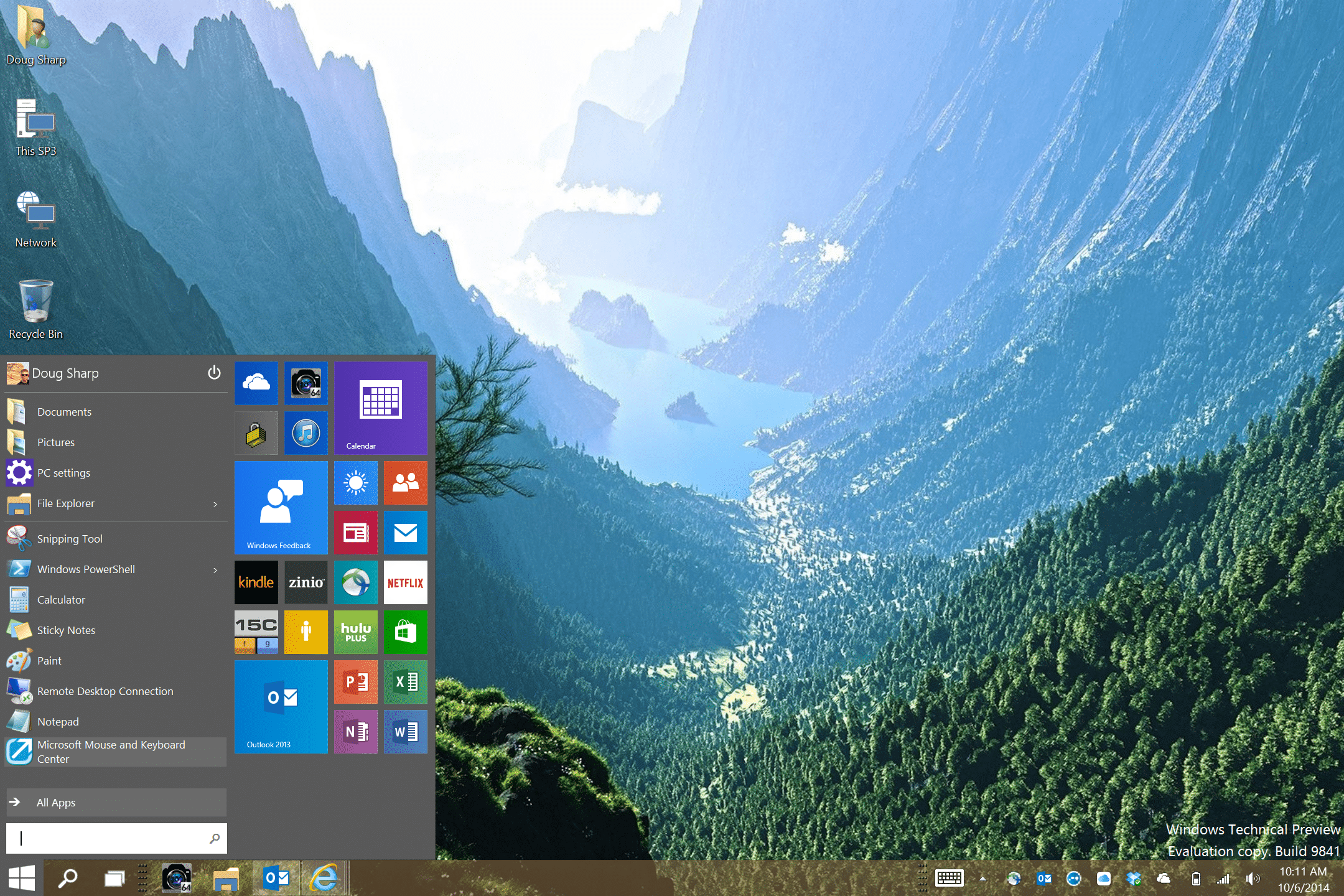Open the Weather sun tile
The height and width of the screenshot is (896, 1344).
coord(355,483)
